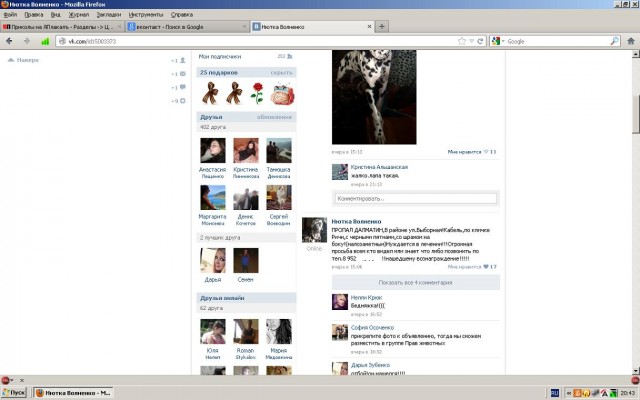Open the Мои подписчики link
640x400 pixels.
[220, 56]
